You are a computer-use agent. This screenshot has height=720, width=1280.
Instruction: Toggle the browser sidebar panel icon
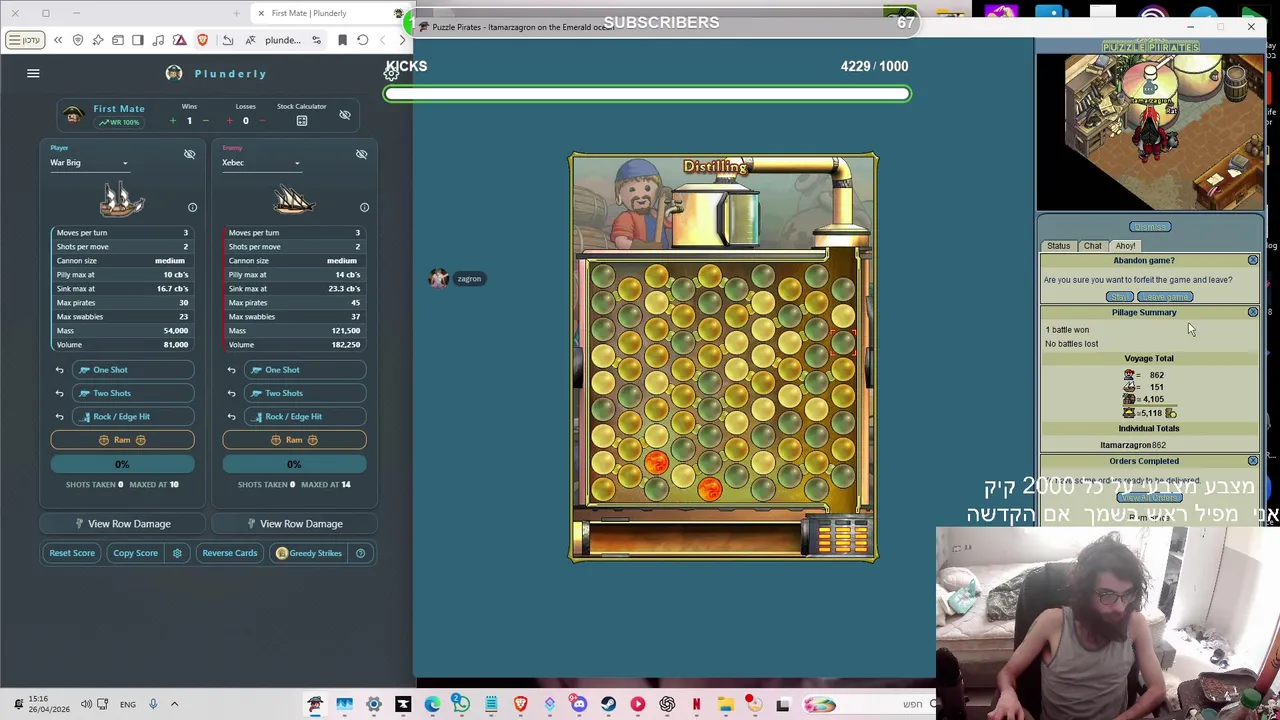click(138, 40)
